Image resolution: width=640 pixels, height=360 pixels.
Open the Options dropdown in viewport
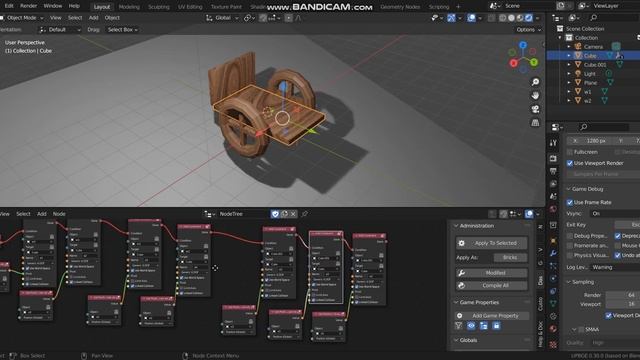529,30
